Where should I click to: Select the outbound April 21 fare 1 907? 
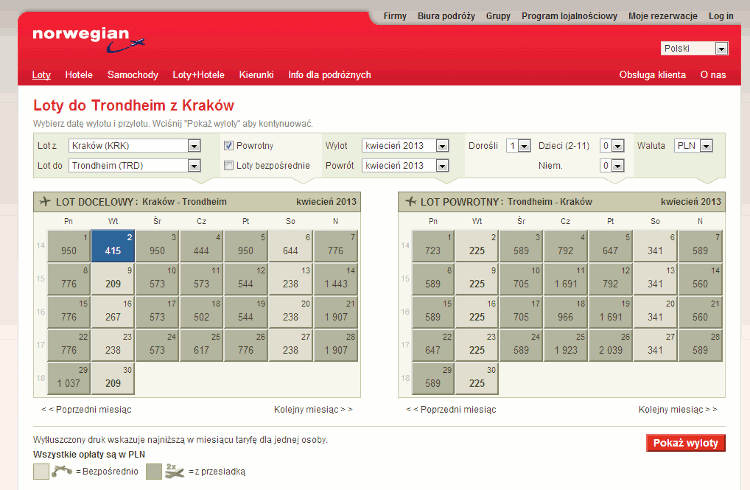click(336, 312)
